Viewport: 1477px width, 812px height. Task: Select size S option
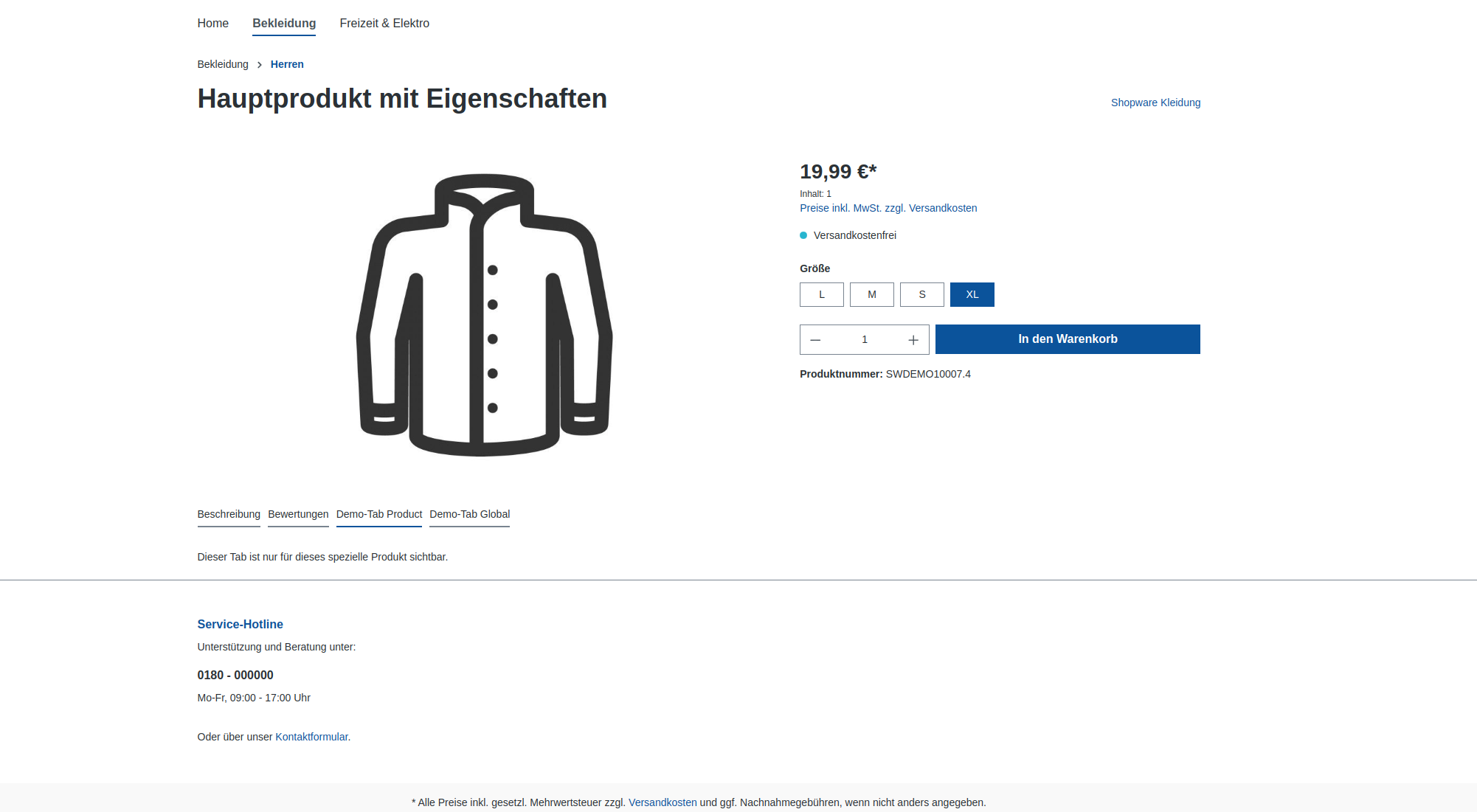click(922, 294)
